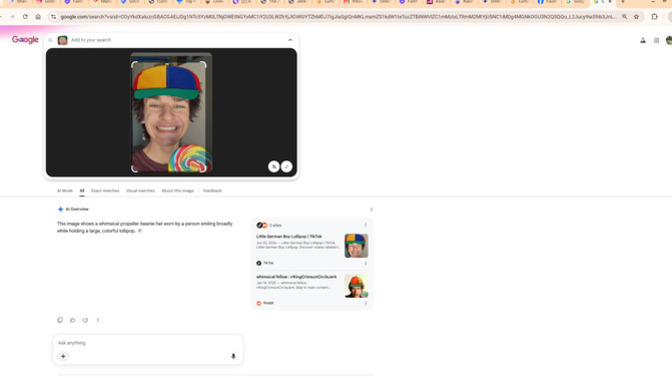The width and height of the screenshot is (672, 378).
Task: Open Google Labs flask icon
Action: point(643,40)
